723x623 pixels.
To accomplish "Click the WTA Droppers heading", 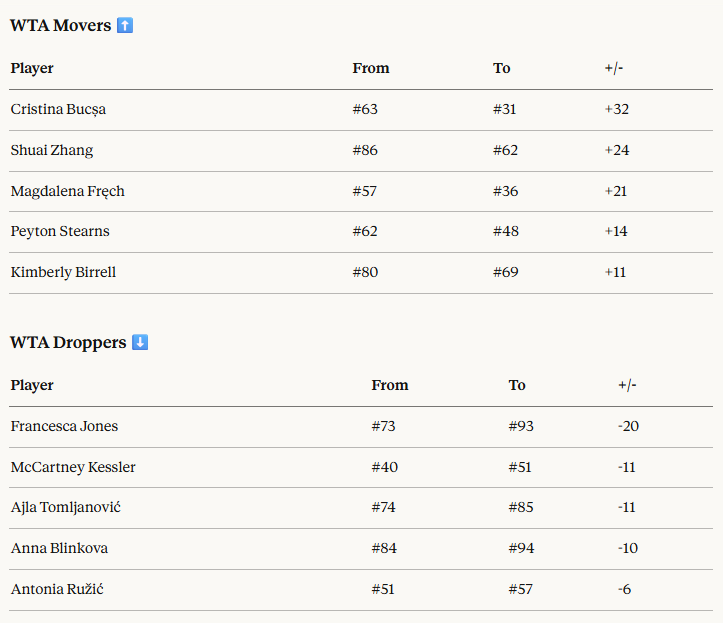I will (x=68, y=342).
